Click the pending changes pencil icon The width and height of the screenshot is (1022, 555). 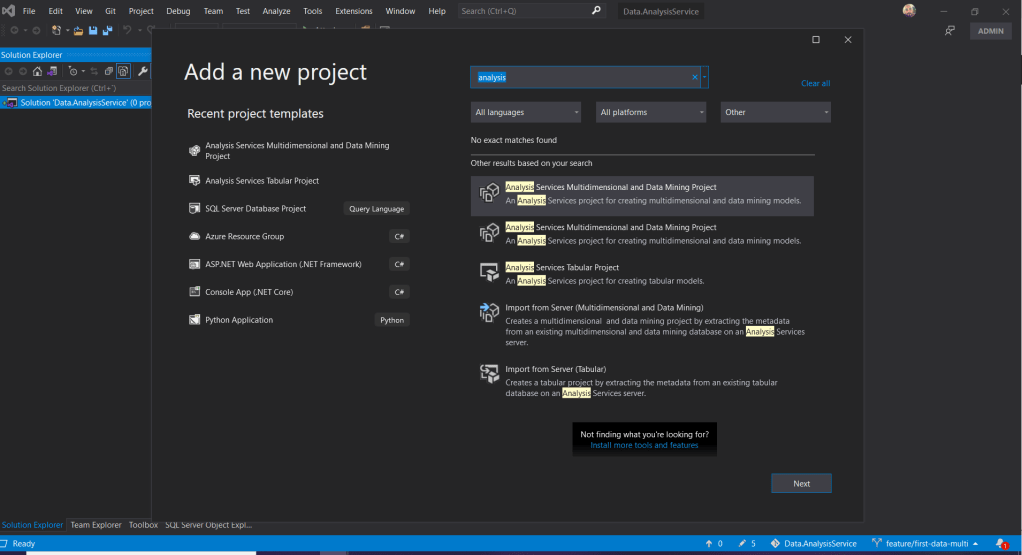click(741, 544)
